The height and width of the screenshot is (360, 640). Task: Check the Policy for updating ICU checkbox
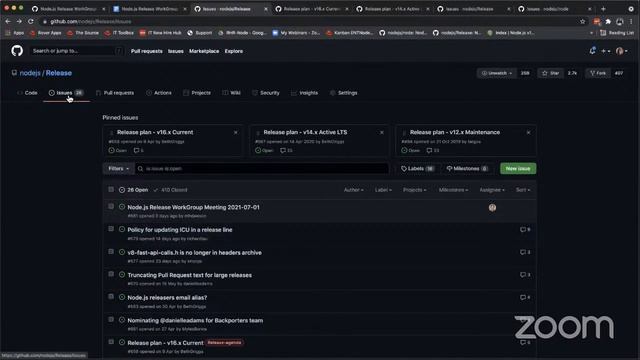tap(111, 229)
